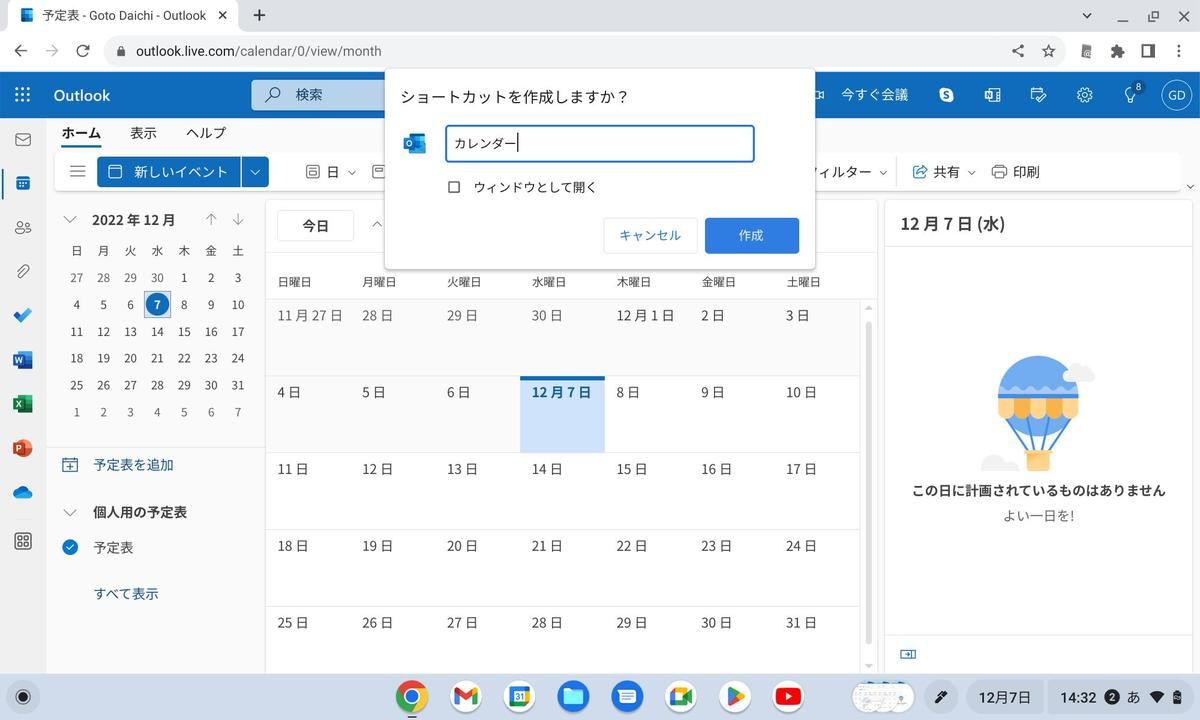Open Calendar from the left sidebar
The width and height of the screenshot is (1200, 720).
(x=22, y=183)
